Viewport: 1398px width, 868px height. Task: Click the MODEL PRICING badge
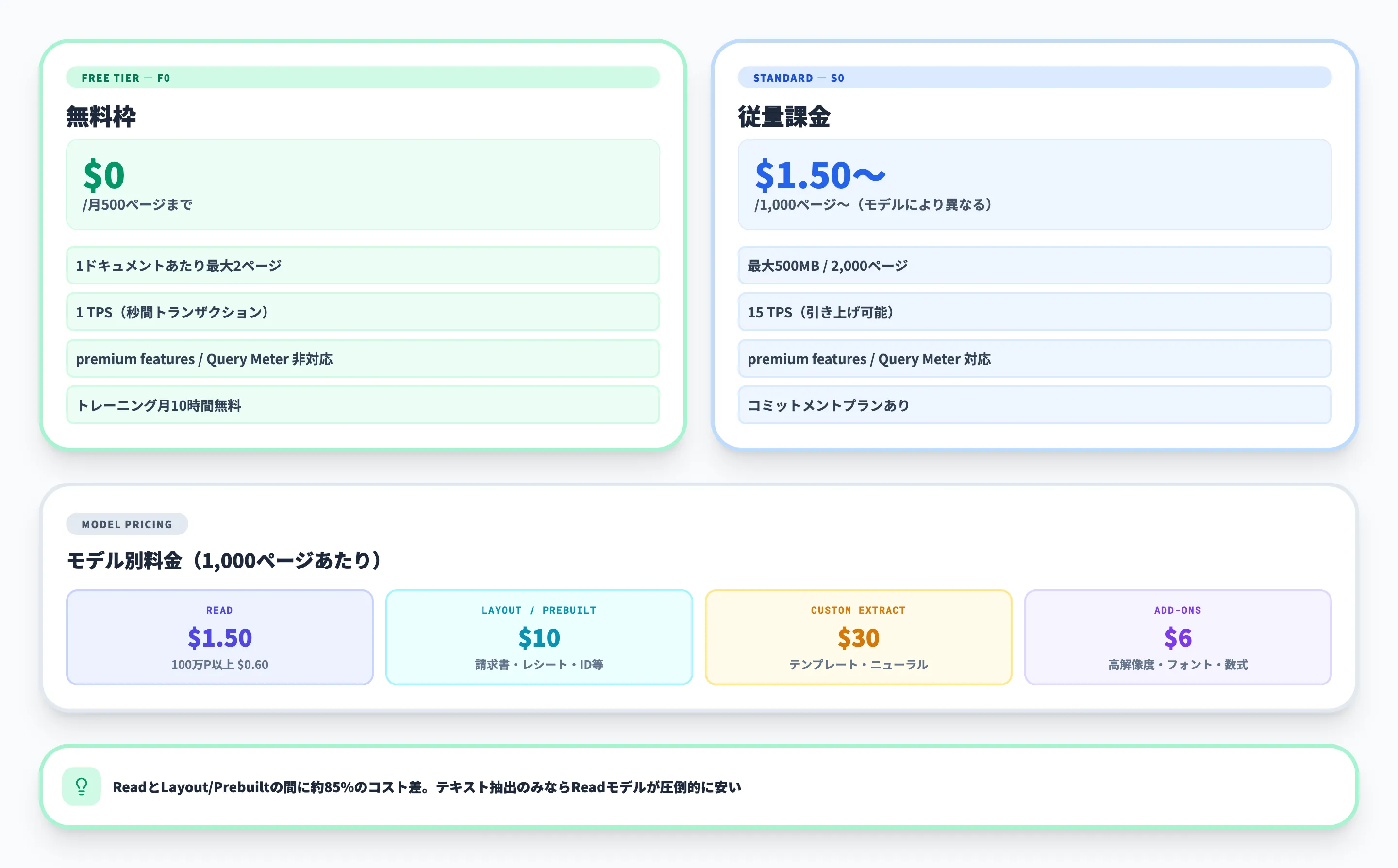pos(127,523)
